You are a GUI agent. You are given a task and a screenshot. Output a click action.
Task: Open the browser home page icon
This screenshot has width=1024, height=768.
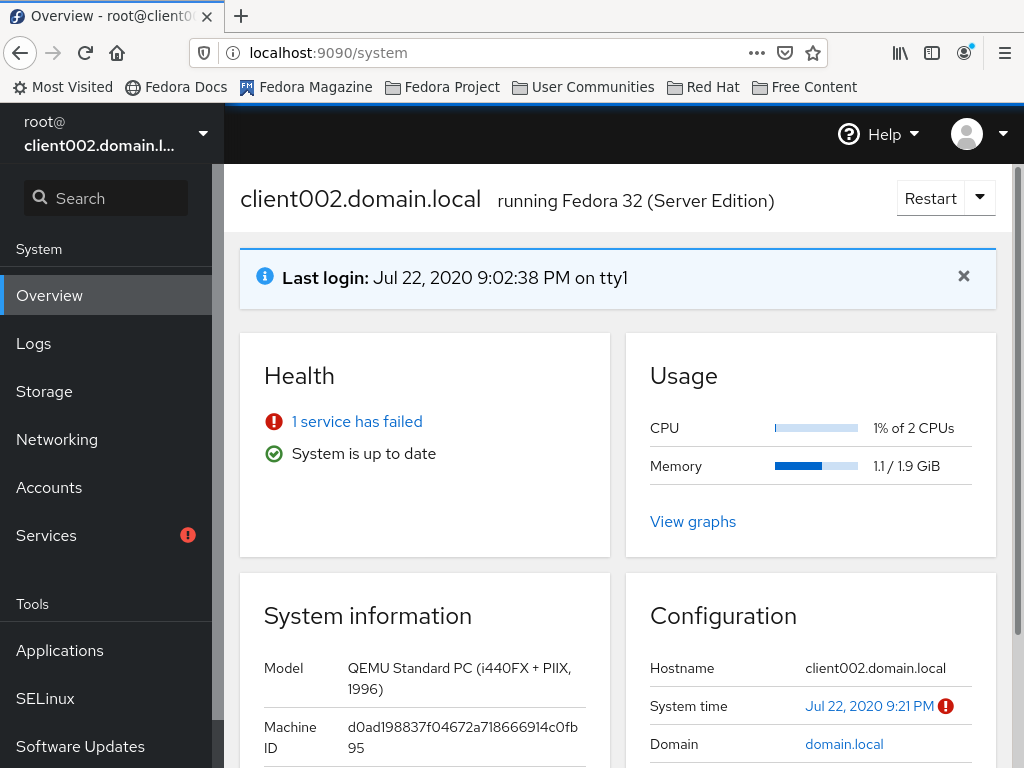pyautogui.click(x=117, y=53)
